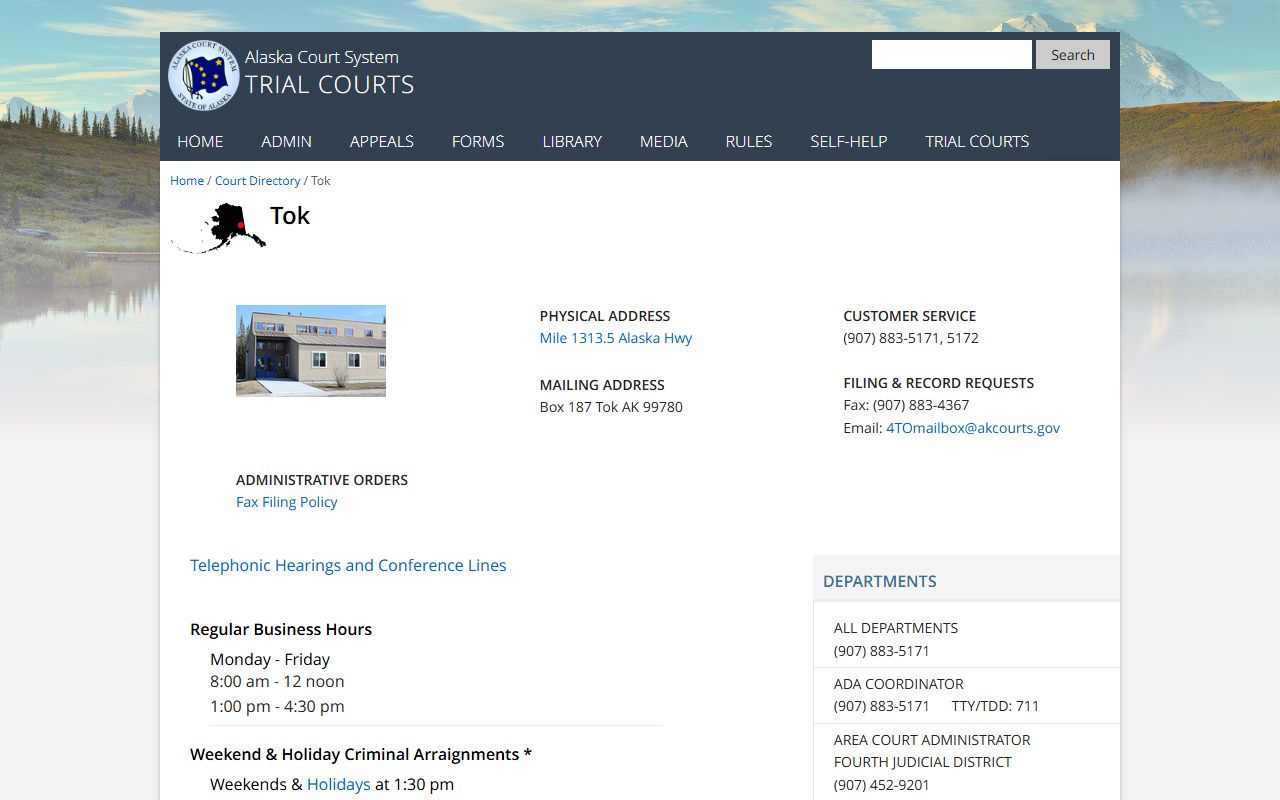
Task: Click the ALL DEPARTMENTS entry
Action: click(896, 628)
